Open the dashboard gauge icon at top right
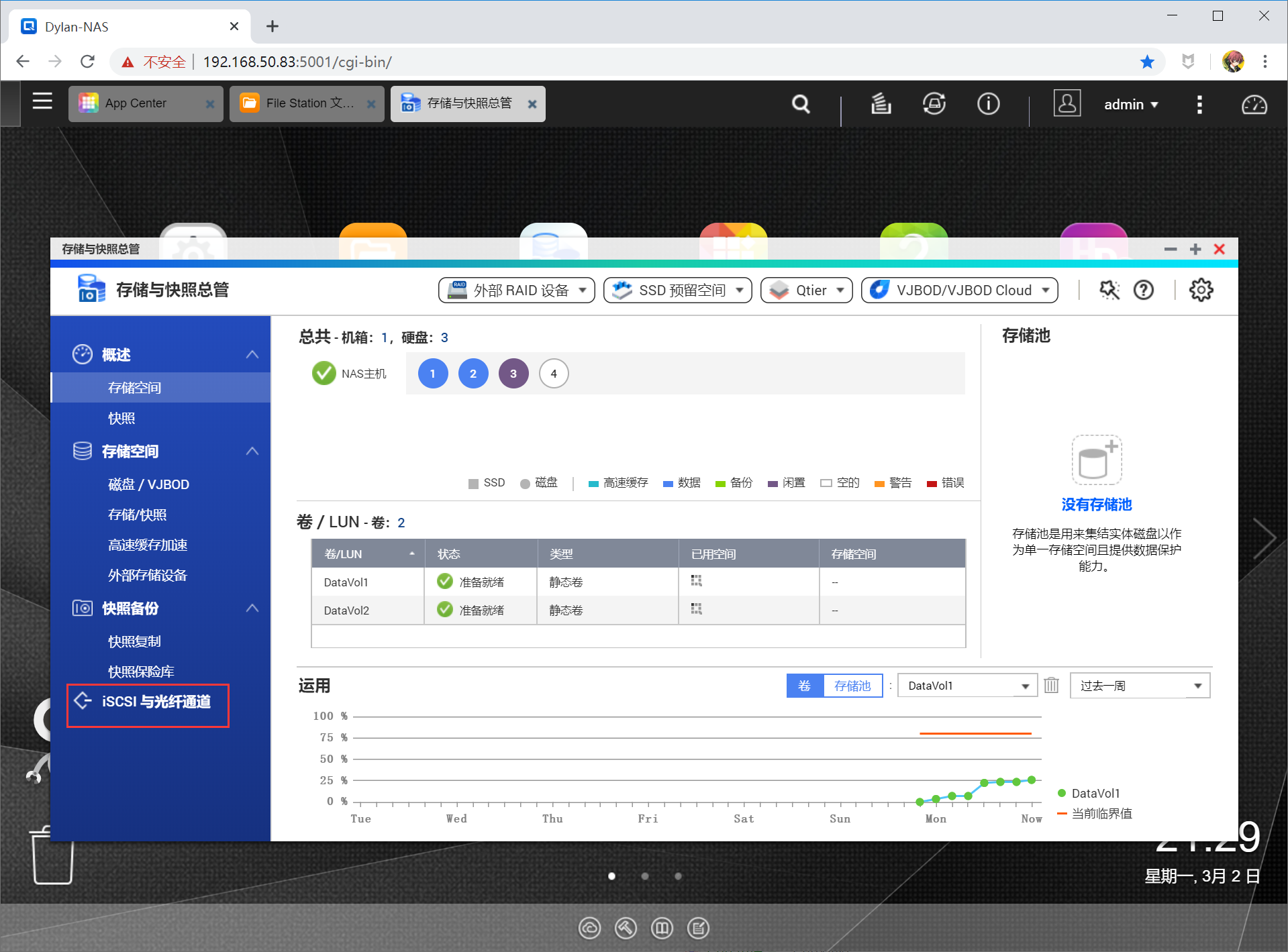This screenshot has height=952, width=1288. pos(1252,105)
